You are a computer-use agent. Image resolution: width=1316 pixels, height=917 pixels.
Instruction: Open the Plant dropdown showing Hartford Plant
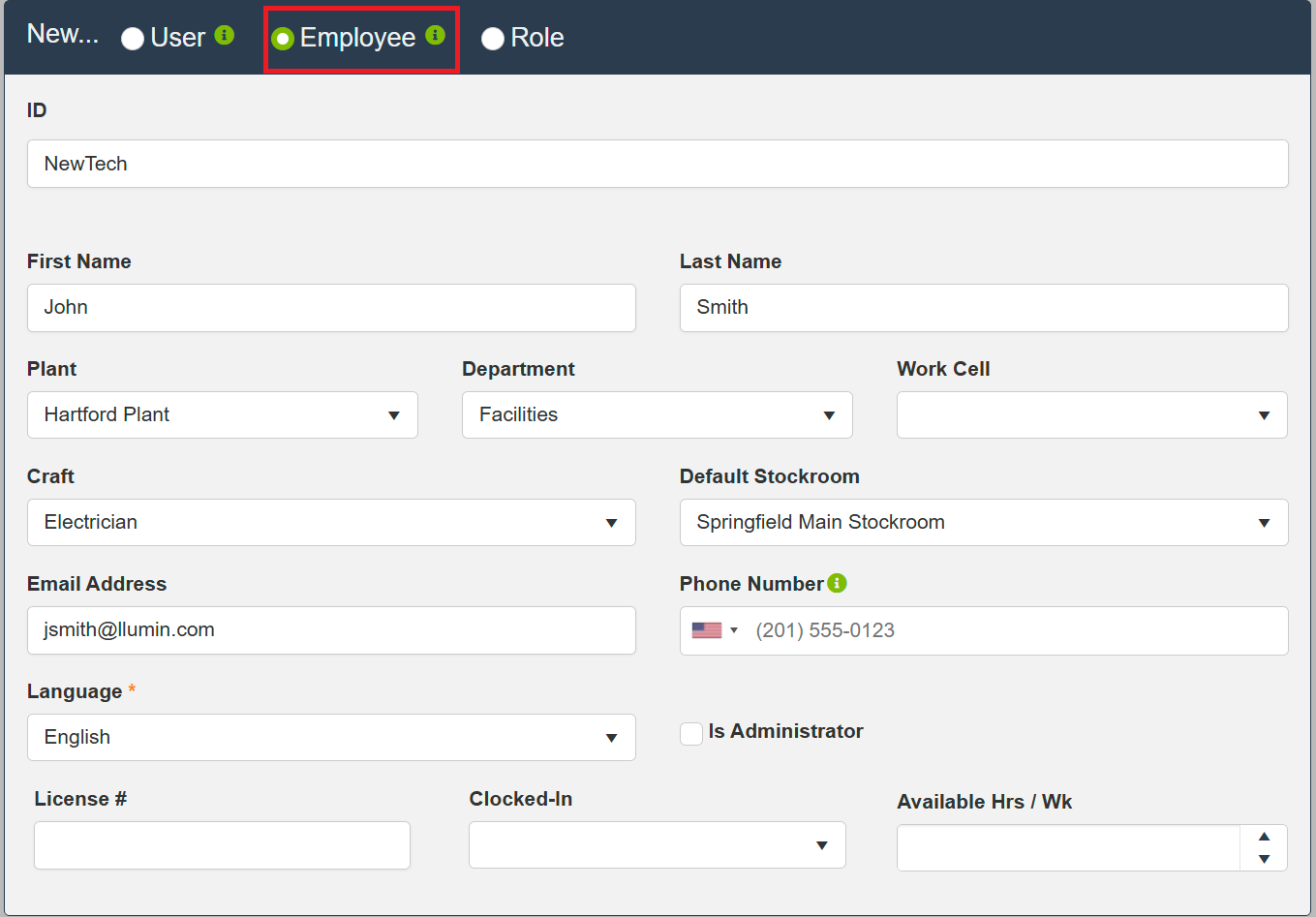(223, 414)
